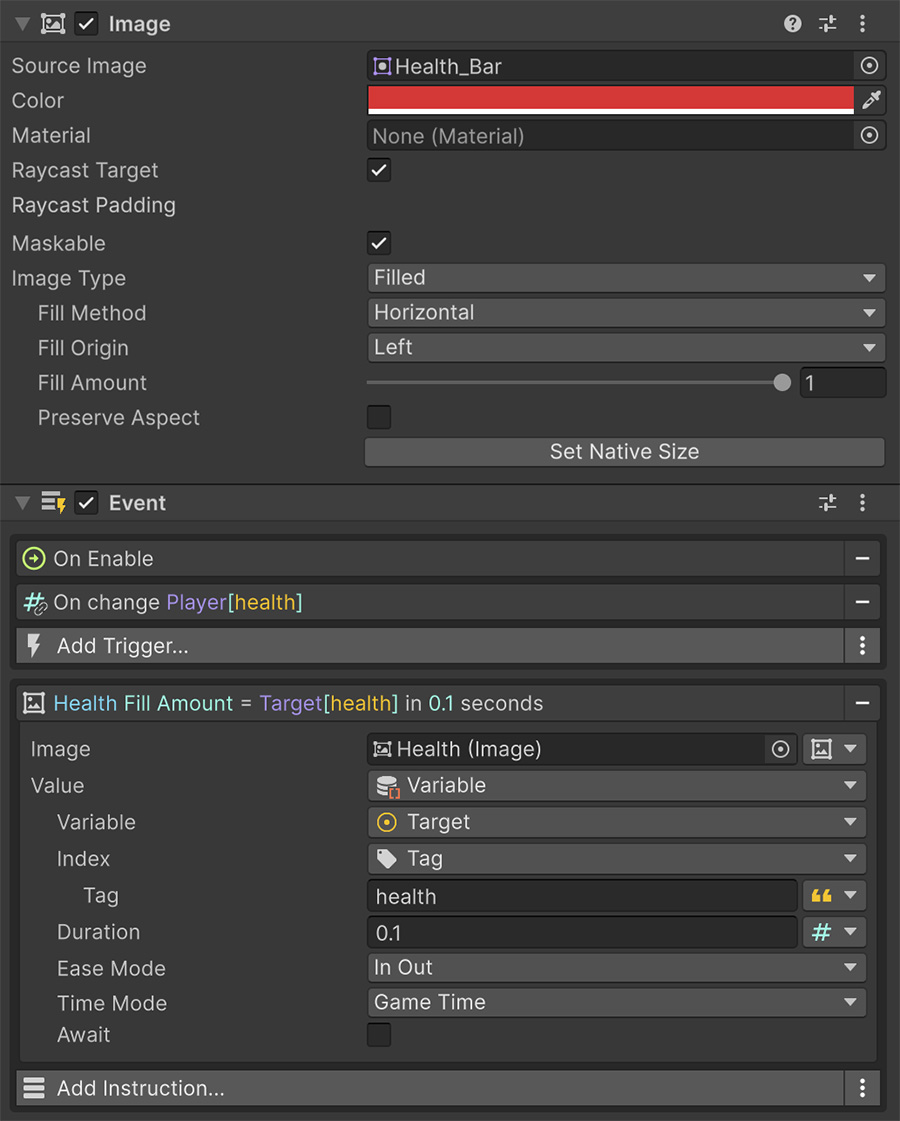Viewport: 900px width, 1121px height.
Task: Enable the Await checkbox
Action: [x=379, y=1034]
